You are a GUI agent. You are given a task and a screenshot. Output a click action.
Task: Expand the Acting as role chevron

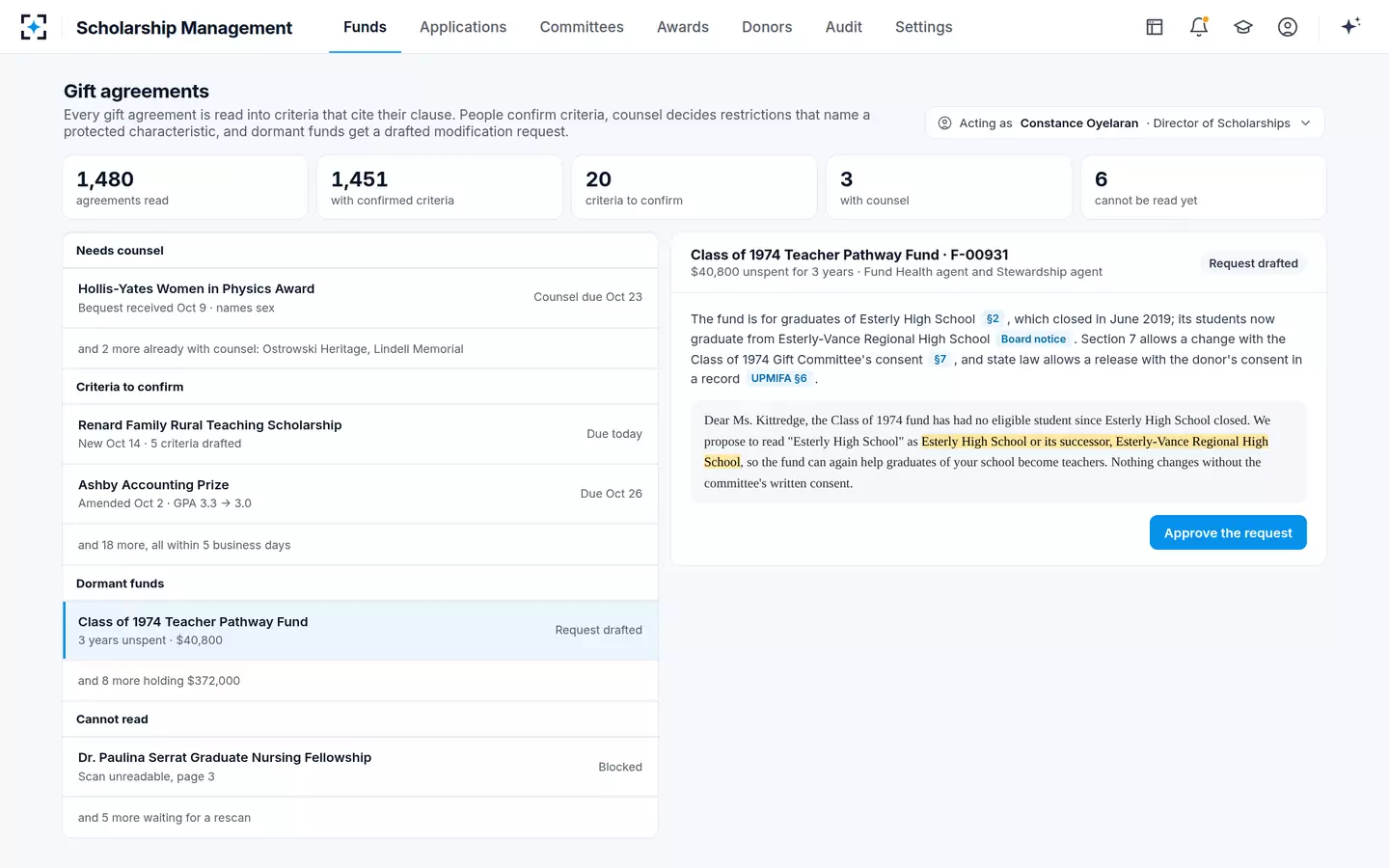(1306, 123)
